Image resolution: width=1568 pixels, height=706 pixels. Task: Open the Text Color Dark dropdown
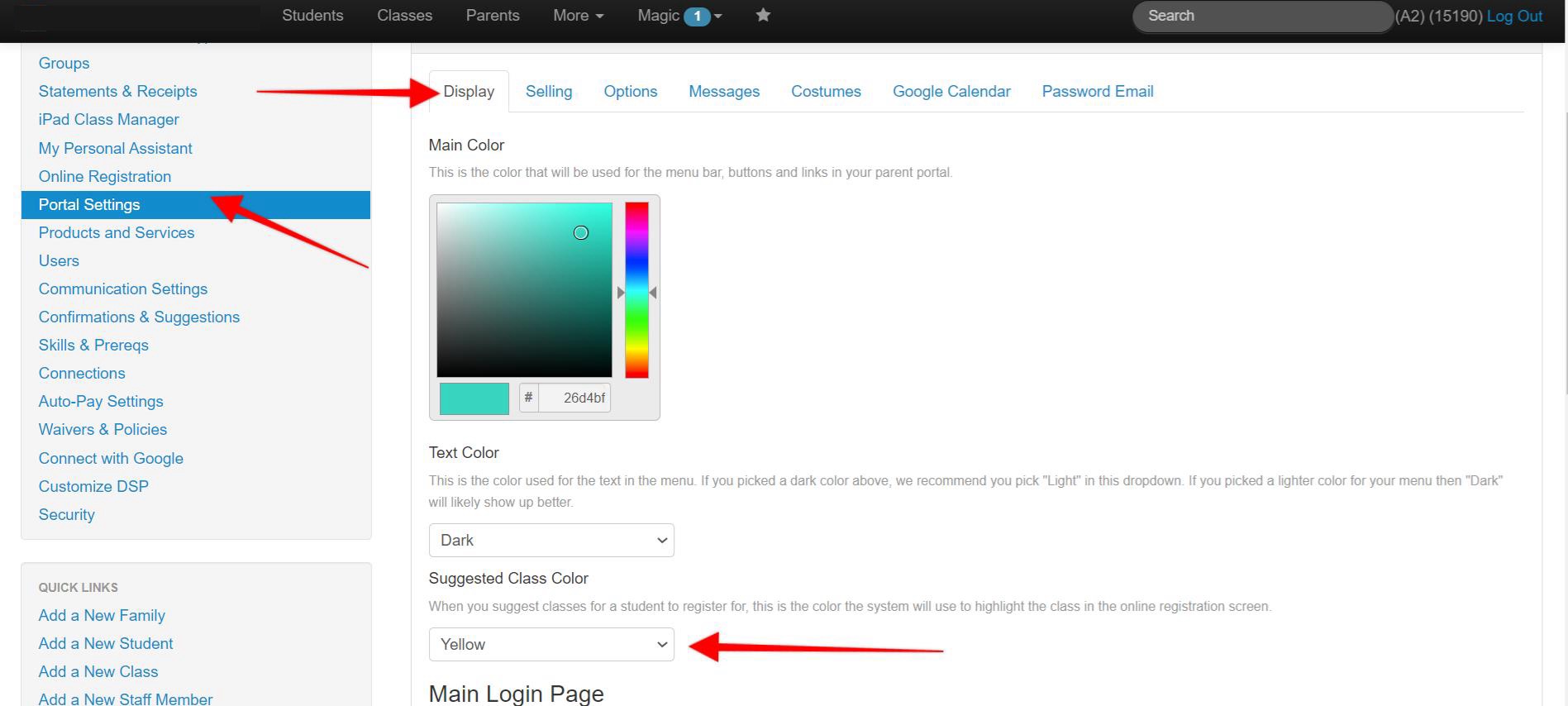point(551,540)
